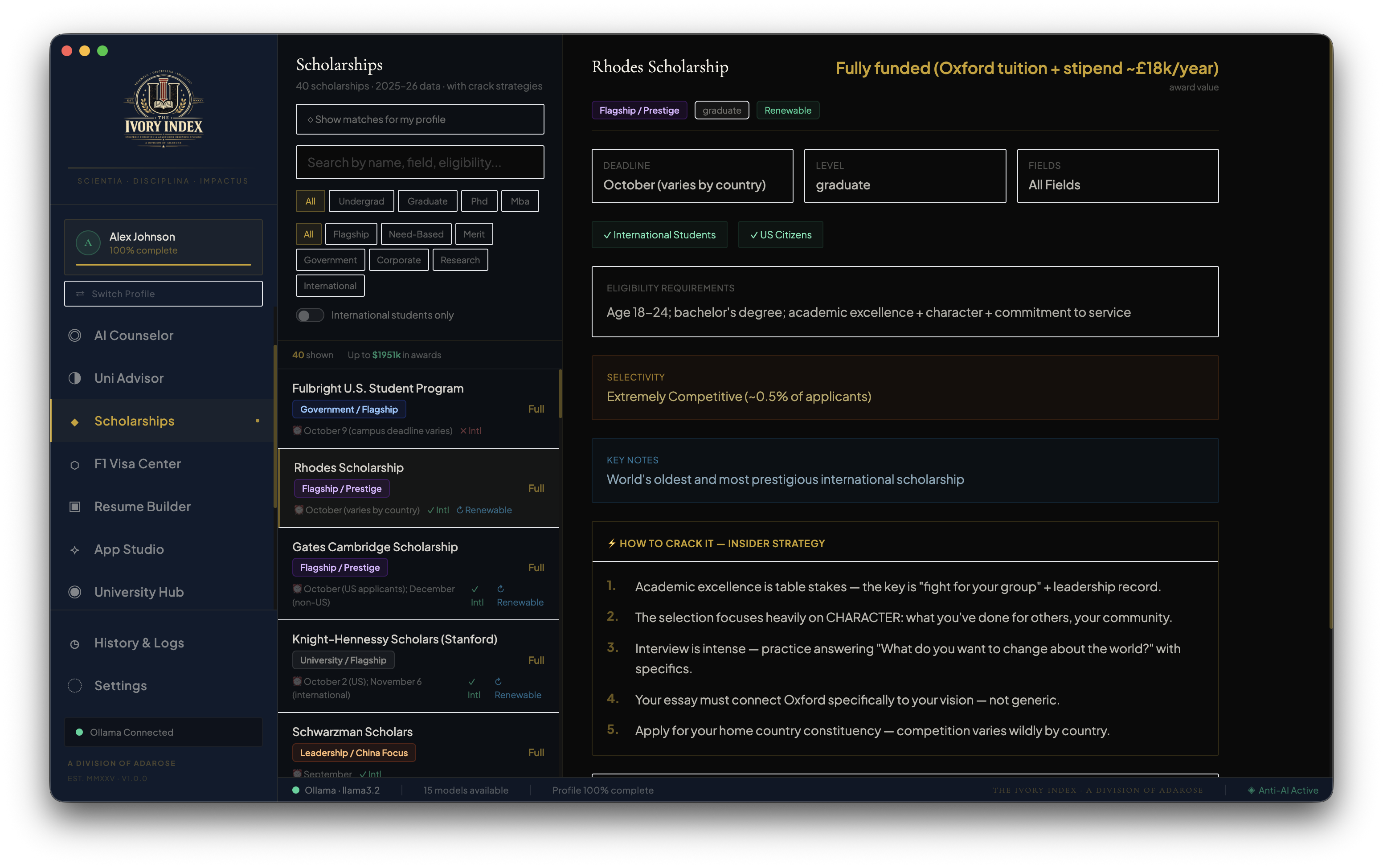The image size is (1383, 868).
Task: Click the green dot beside Ollama llama3.2
Action: click(x=296, y=790)
